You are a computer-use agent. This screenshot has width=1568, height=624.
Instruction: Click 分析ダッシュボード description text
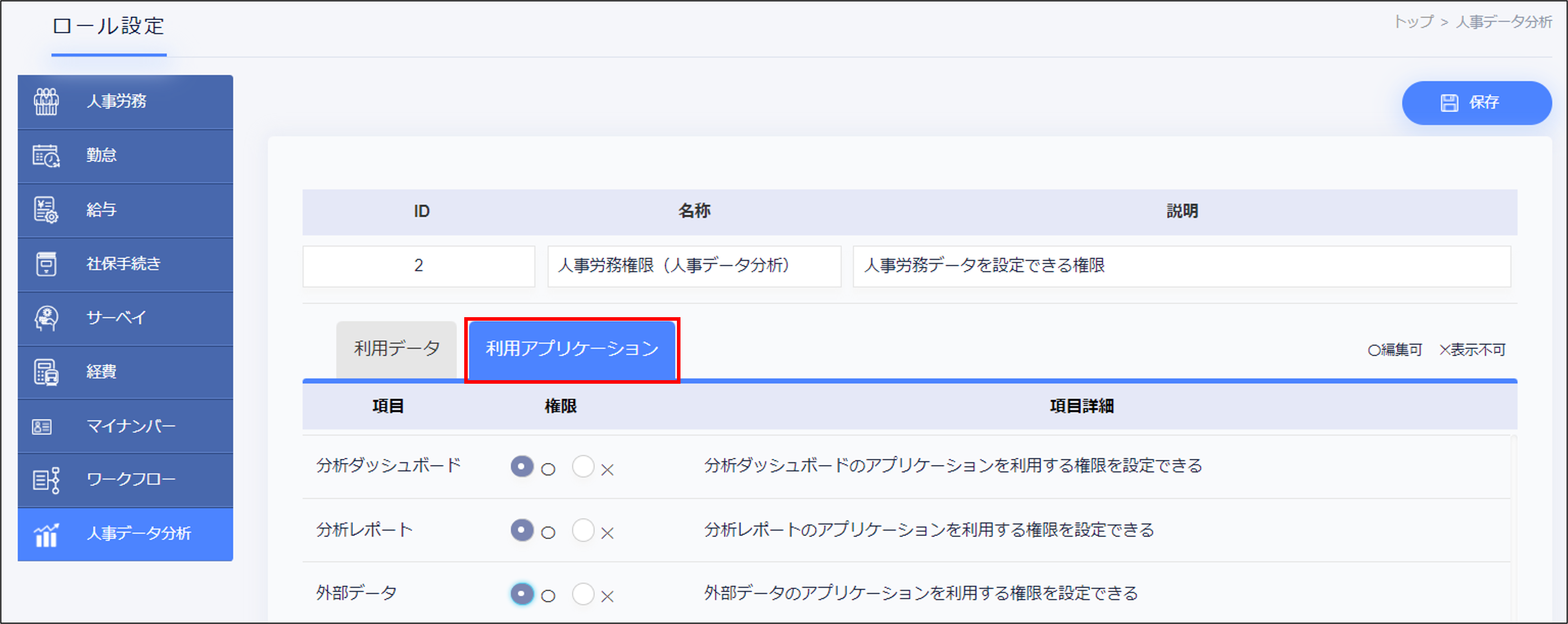[953, 466]
